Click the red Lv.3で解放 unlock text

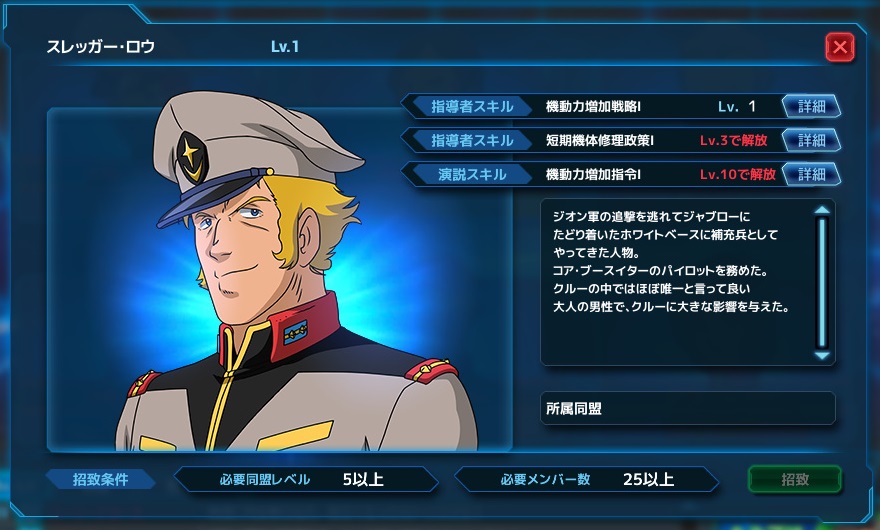pos(733,140)
